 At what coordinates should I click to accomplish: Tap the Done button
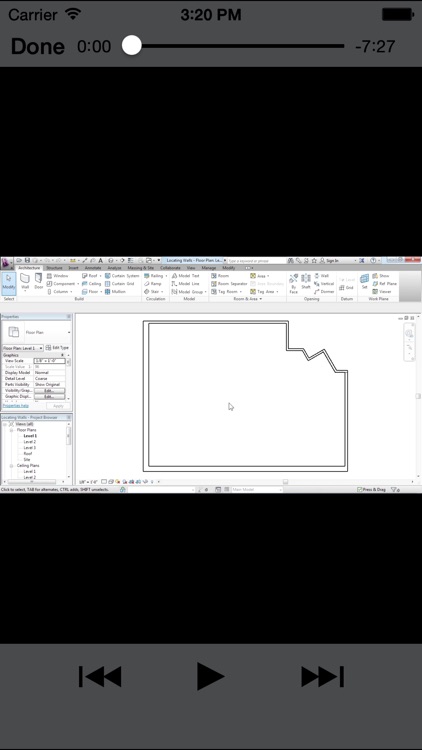(x=37, y=46)
